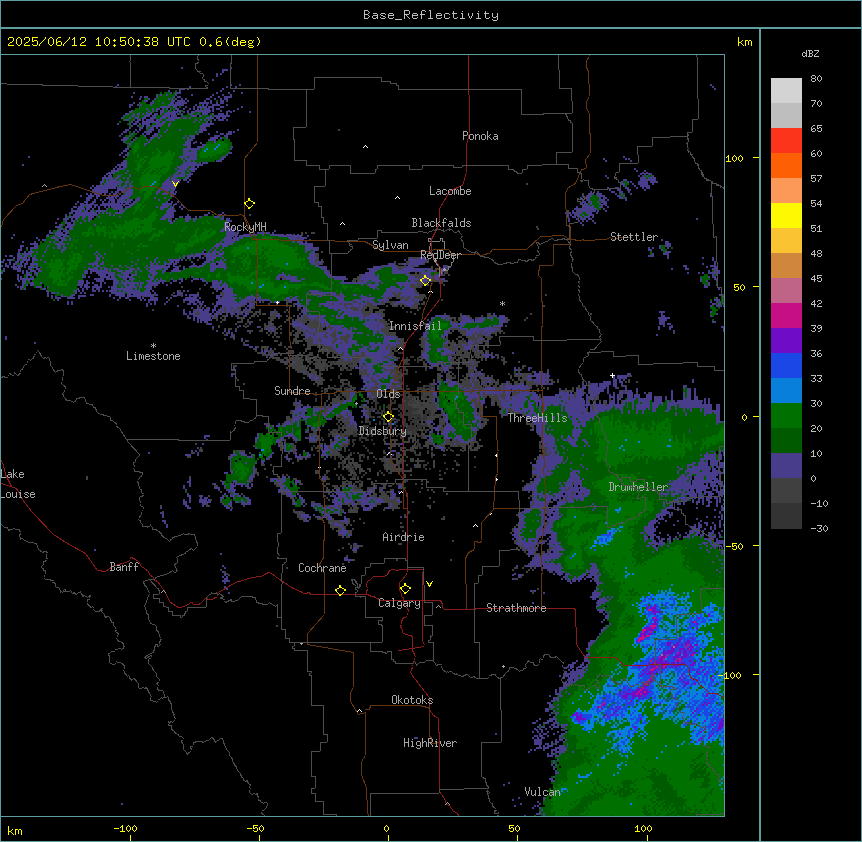Click the Stettler town label
This screenshot has height=842, width=862.
coord(634,237)
